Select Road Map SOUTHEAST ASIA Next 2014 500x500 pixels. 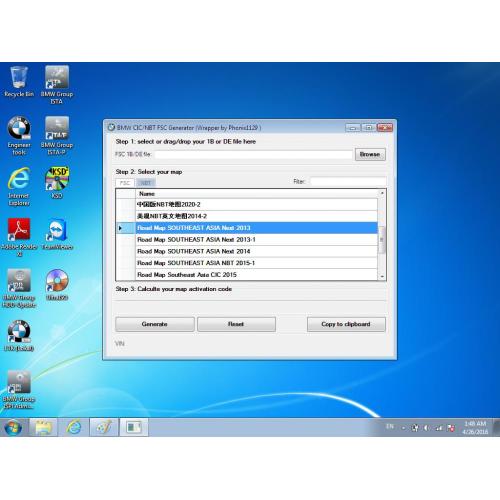257,251
